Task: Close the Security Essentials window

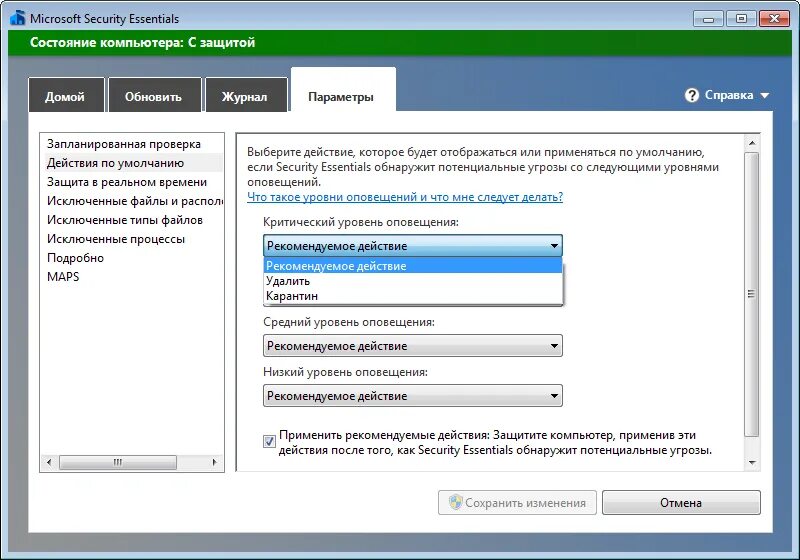Action: 774,19
